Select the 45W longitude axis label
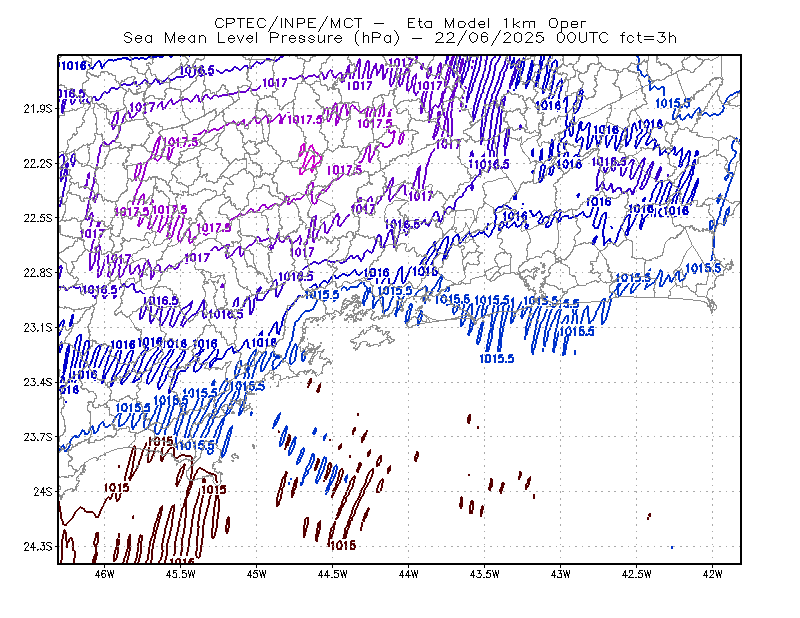800x618 pixels. [257, 574]
